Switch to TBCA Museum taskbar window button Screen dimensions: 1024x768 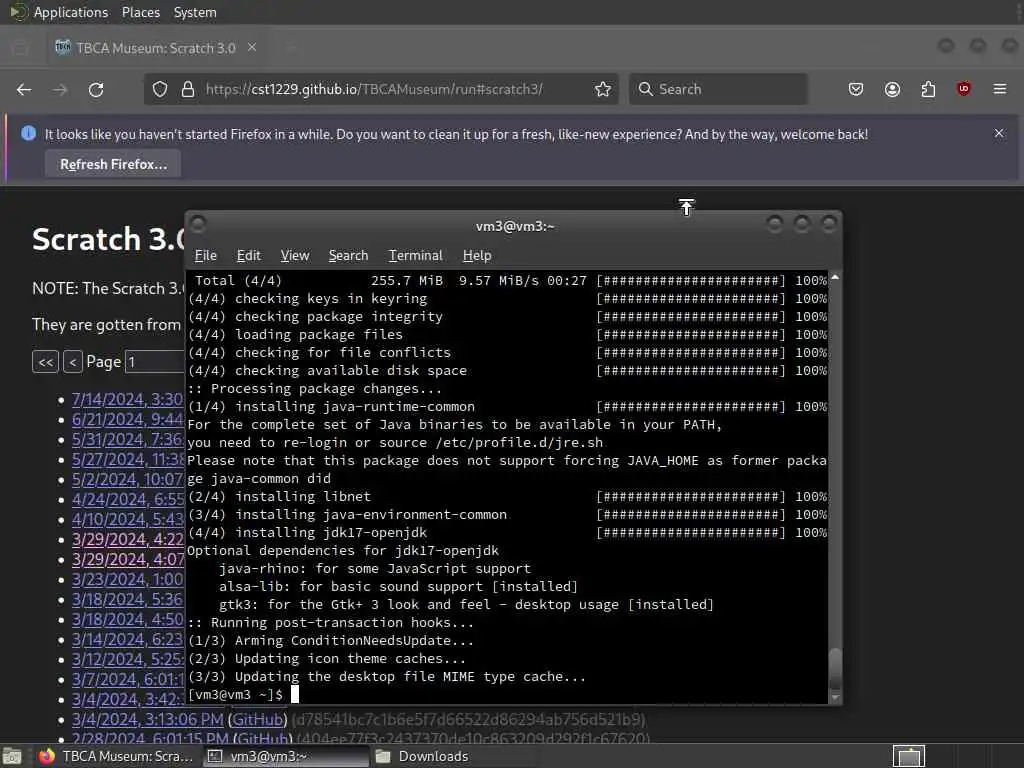click(116, 756)
